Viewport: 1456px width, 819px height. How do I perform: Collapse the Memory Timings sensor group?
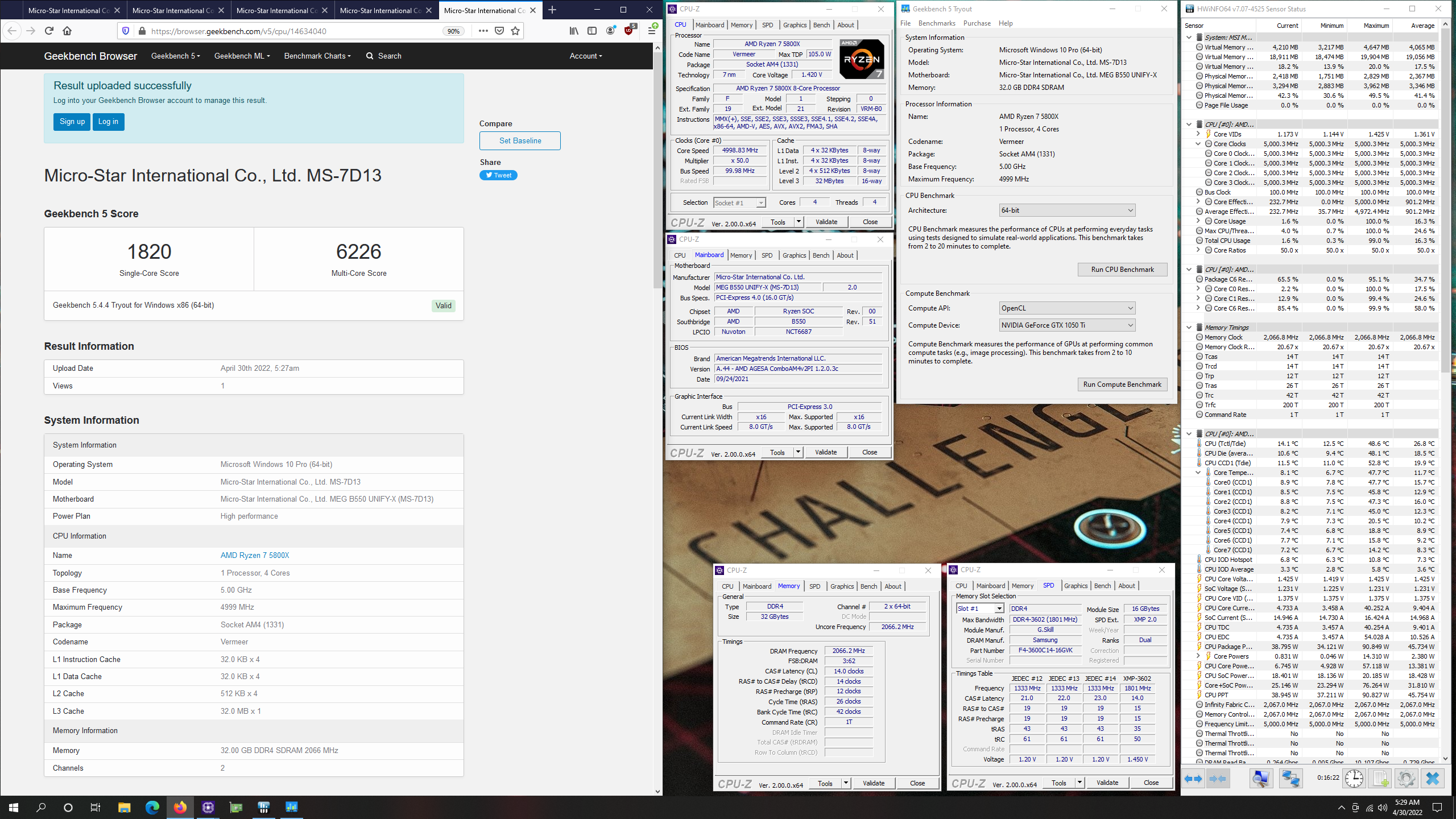(1189, 328)
